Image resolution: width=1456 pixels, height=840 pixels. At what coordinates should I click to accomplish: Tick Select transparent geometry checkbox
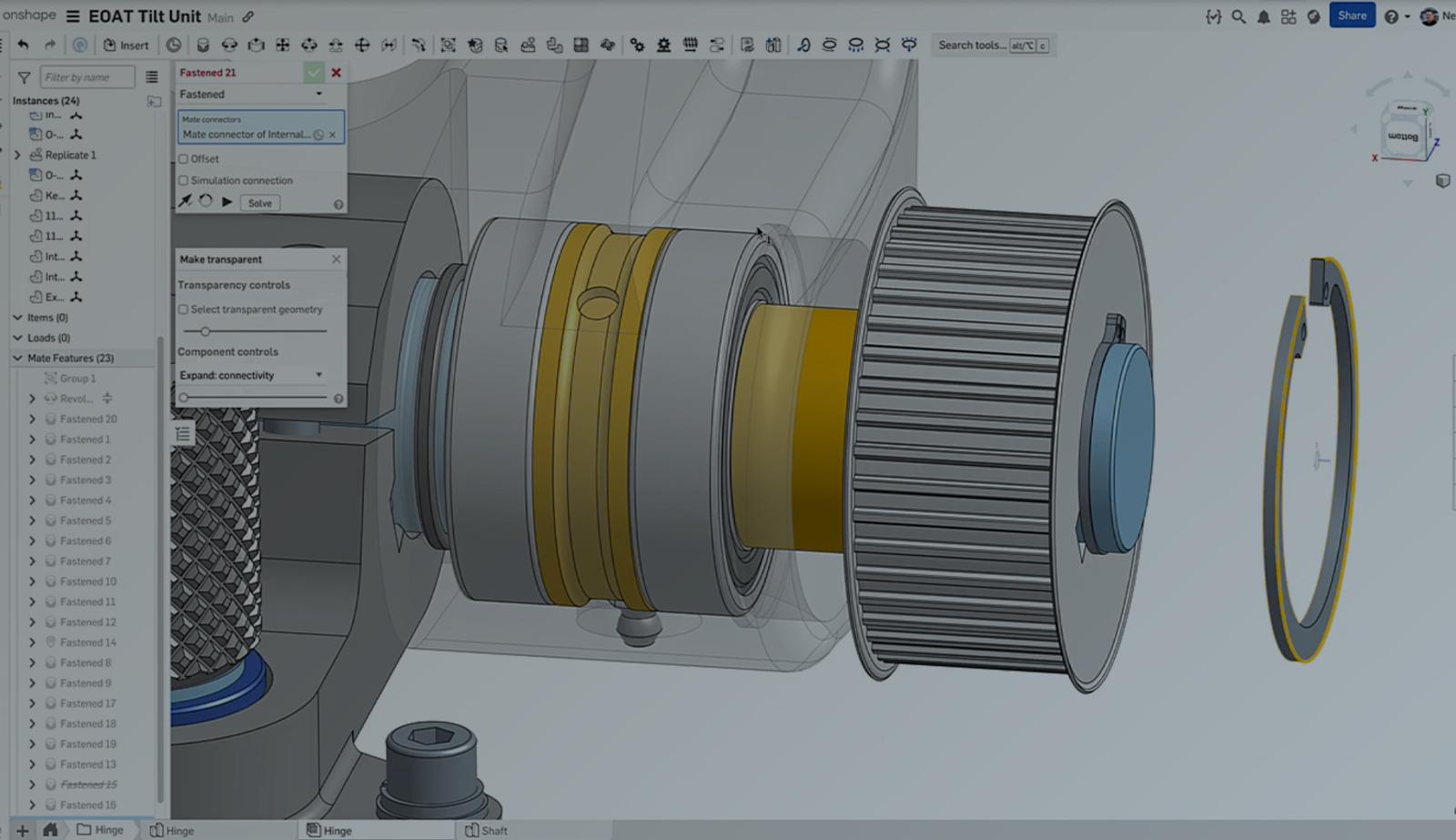click(184, 309)
